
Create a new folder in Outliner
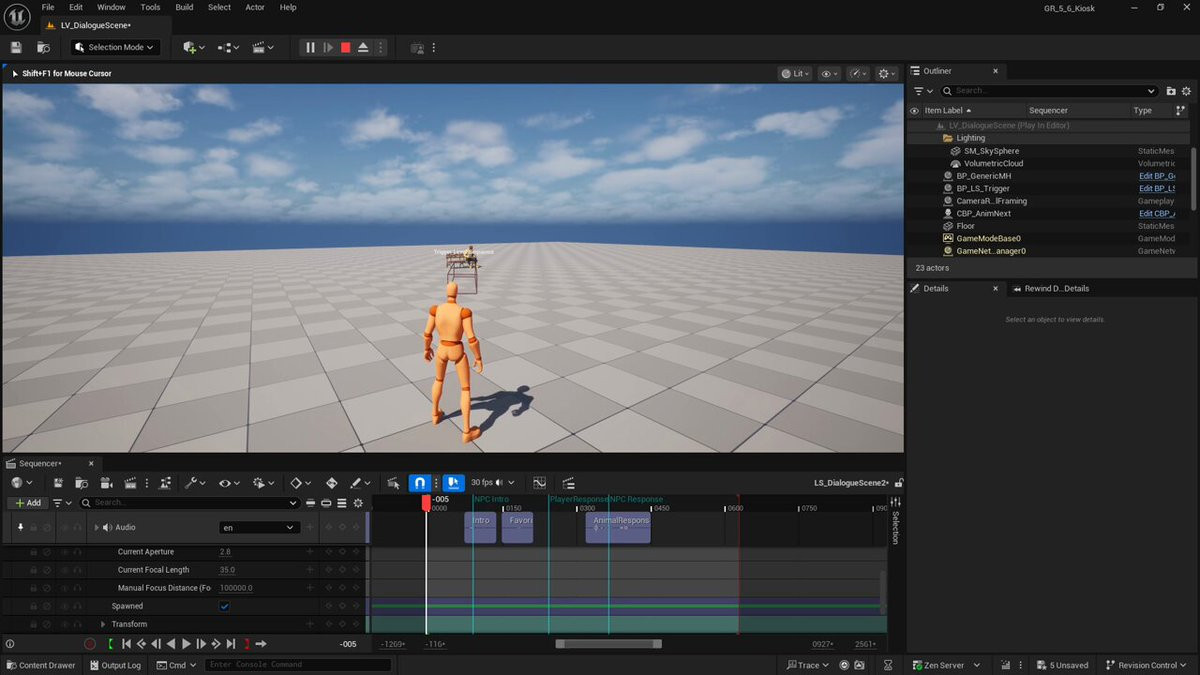pyautogui.click(x=1171, y=91)
